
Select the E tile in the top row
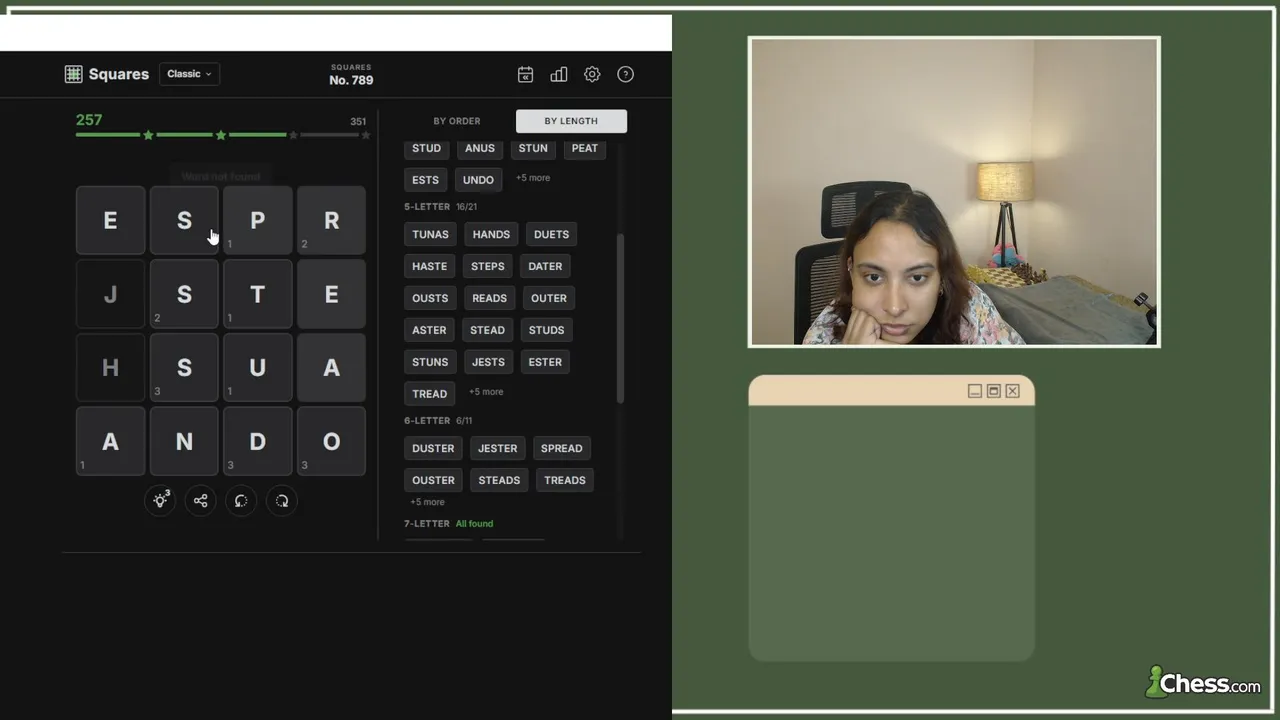tap(111, 220)
